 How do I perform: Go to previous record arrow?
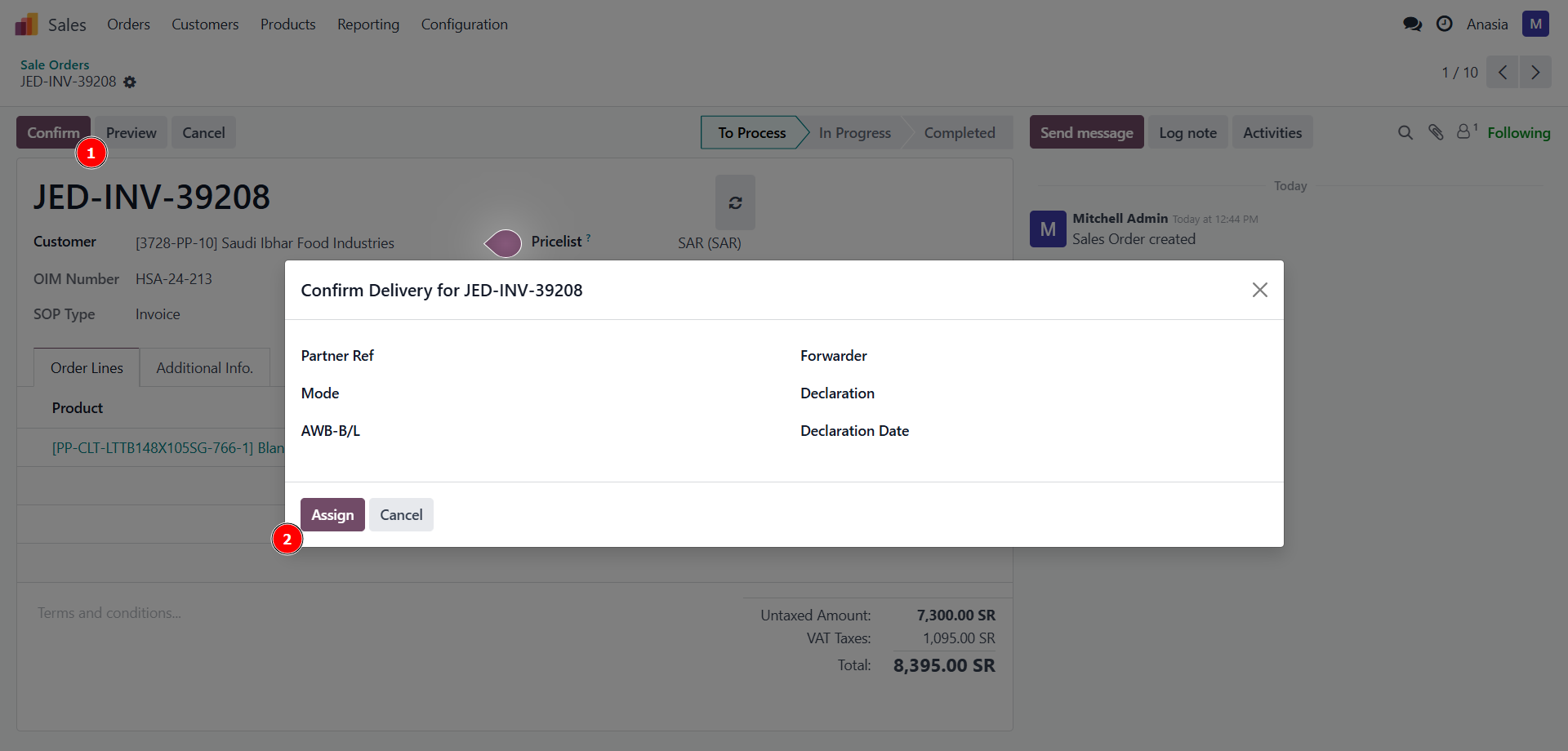coord(1503,73)
